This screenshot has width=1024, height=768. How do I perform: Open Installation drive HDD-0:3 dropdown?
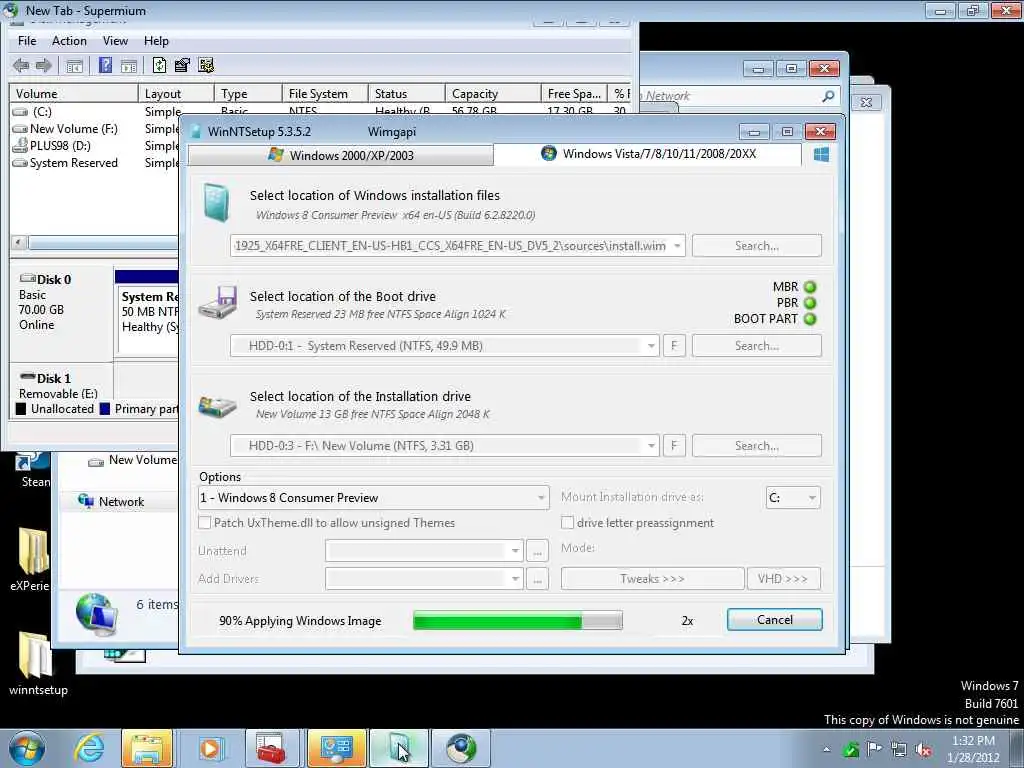tap(650, 446)
